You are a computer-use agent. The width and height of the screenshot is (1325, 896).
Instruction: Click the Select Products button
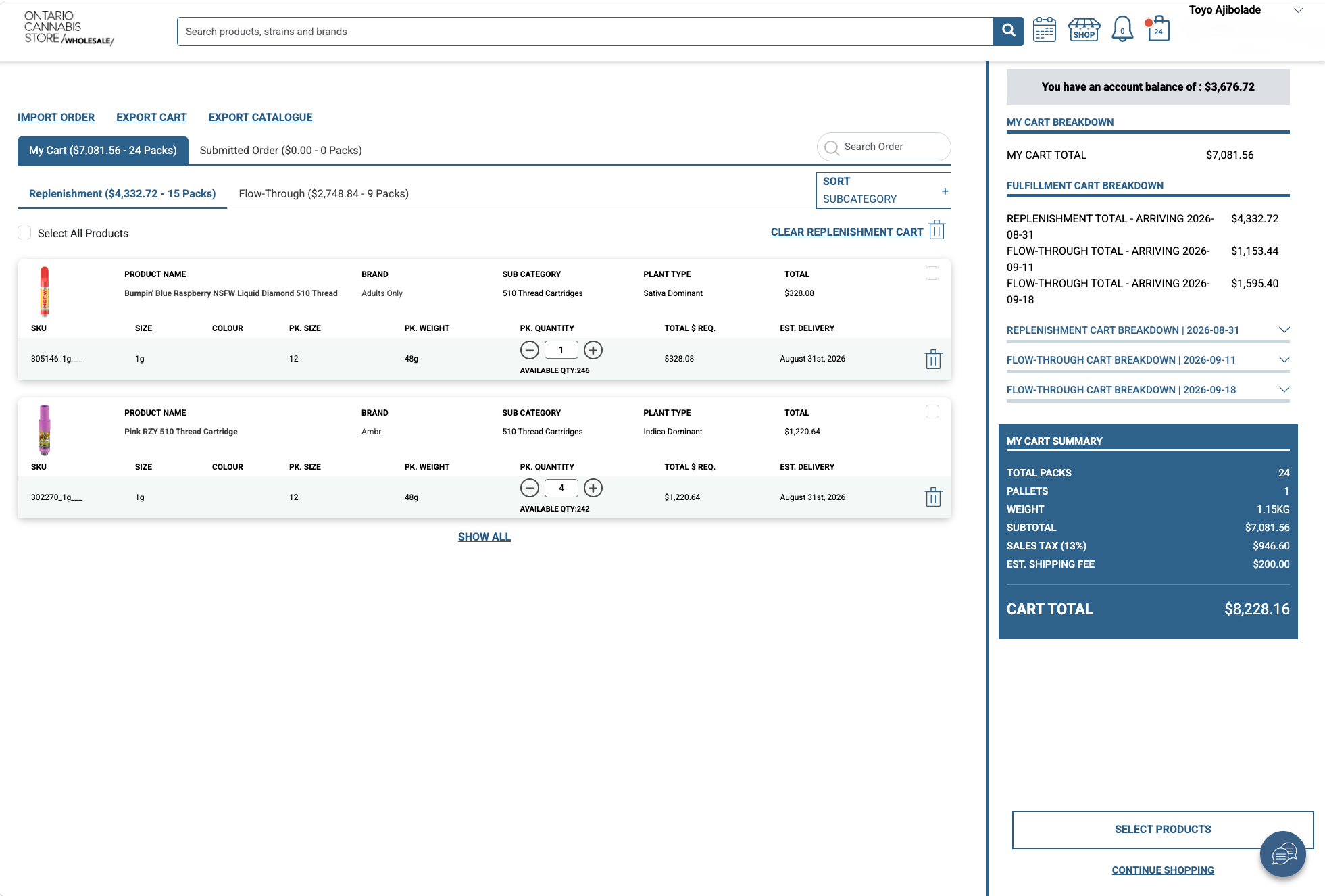1162,830
